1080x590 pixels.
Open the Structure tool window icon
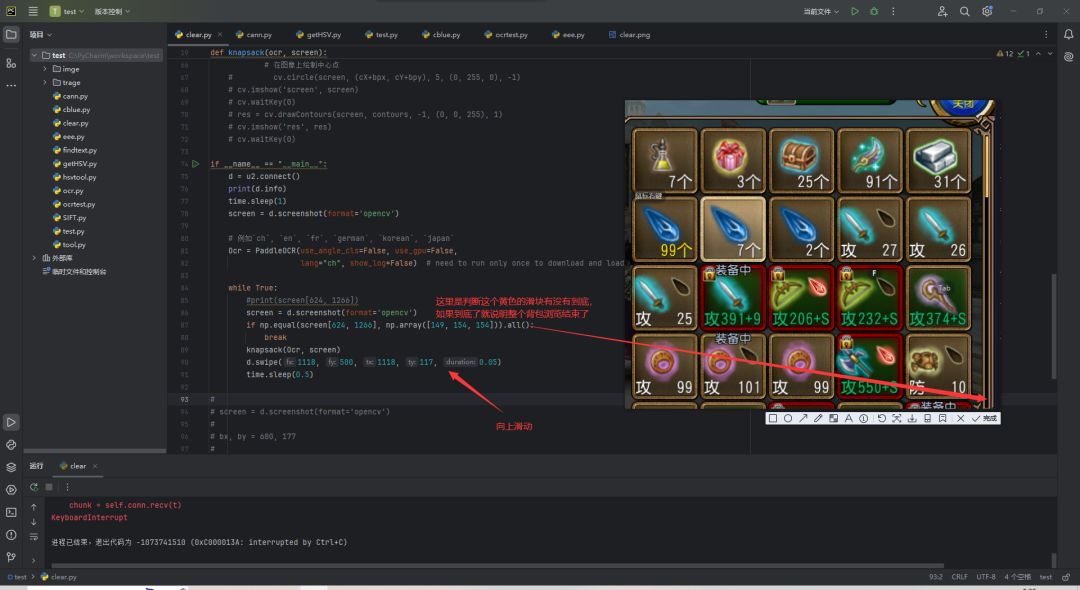pos(11,63)
